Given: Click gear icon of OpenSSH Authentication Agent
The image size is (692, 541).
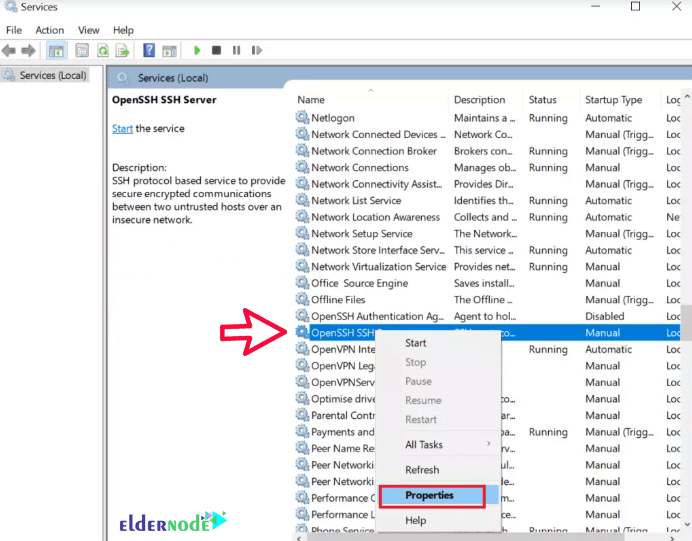Looking at the screenshot, I should pos(302,316).
